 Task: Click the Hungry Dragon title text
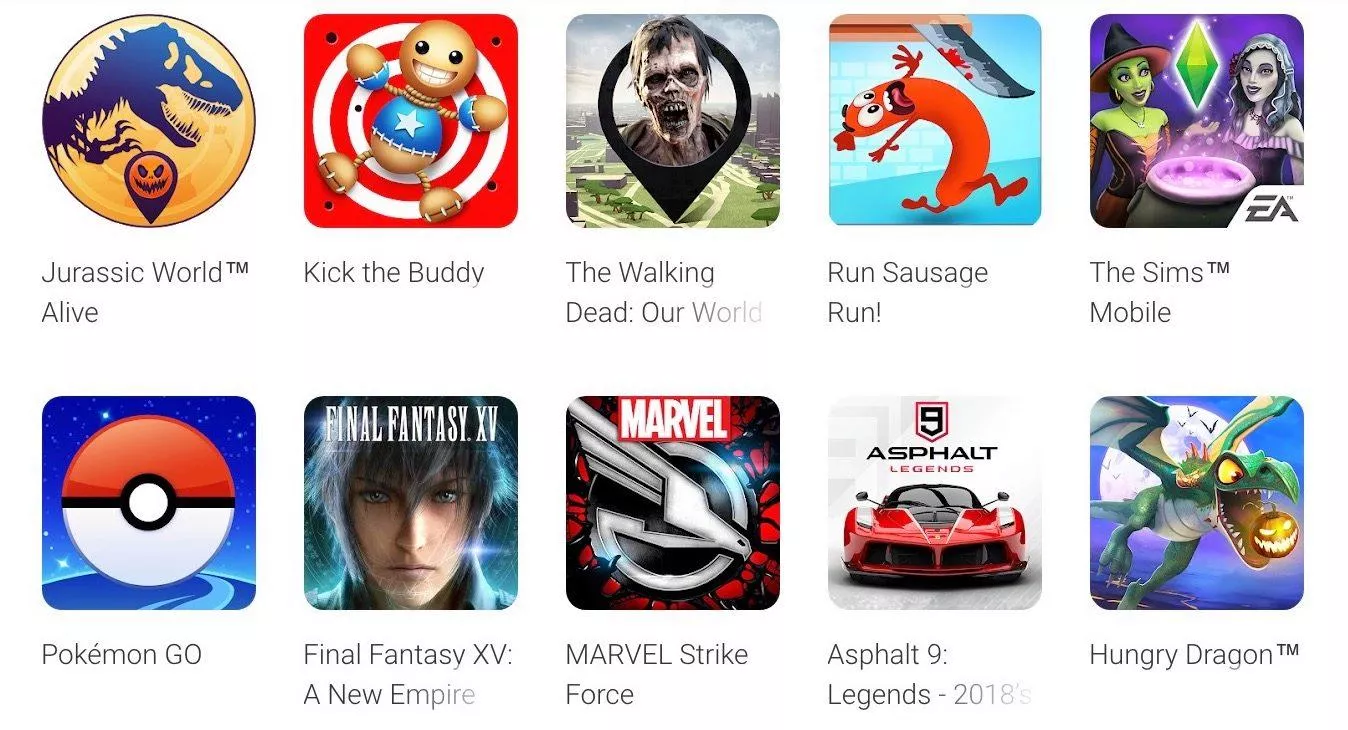[x=1195, y=655]
